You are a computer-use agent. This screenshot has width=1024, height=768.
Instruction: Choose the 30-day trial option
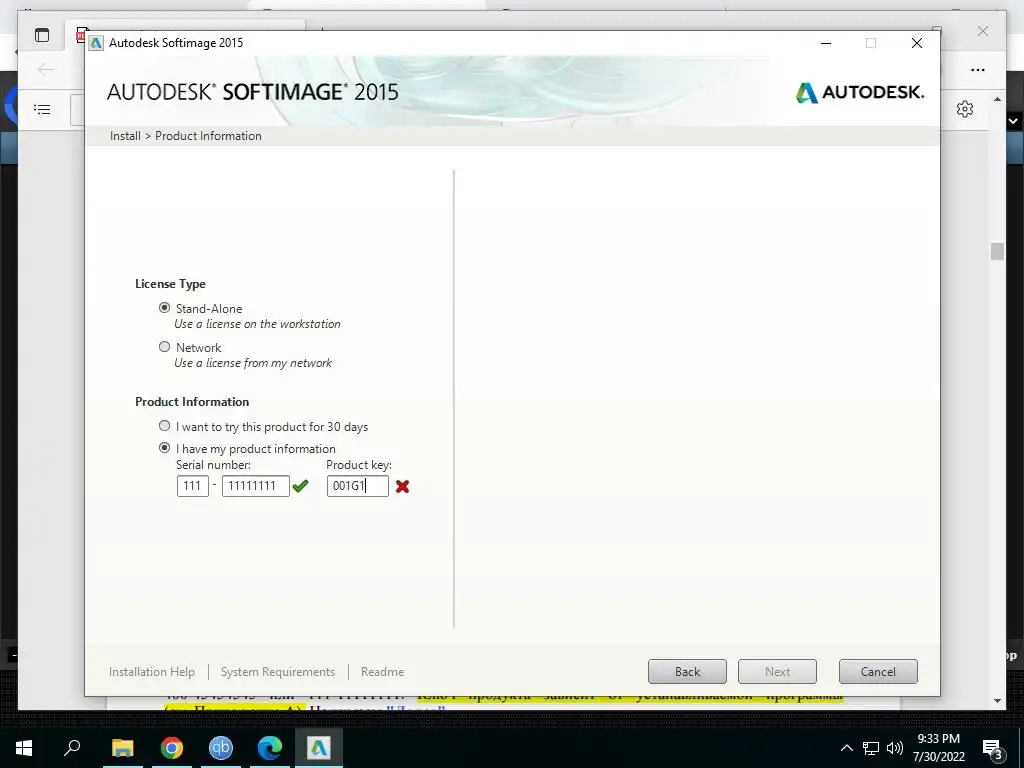(x=165, y=426)
